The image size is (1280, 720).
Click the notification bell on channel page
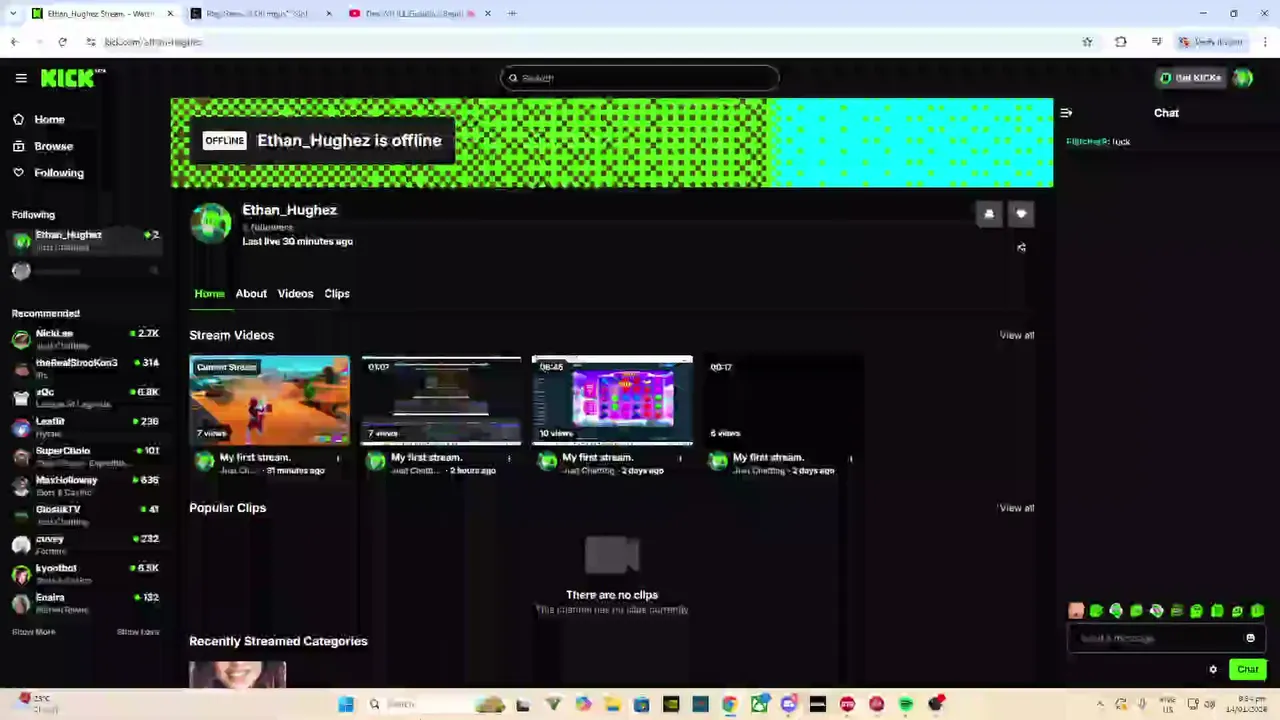[989, 214]
